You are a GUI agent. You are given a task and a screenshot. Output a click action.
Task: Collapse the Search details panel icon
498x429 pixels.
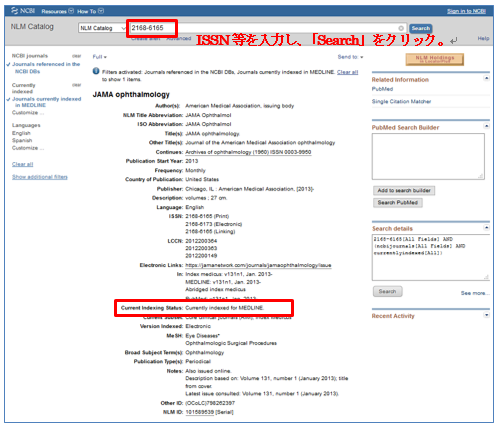(487, 227)
